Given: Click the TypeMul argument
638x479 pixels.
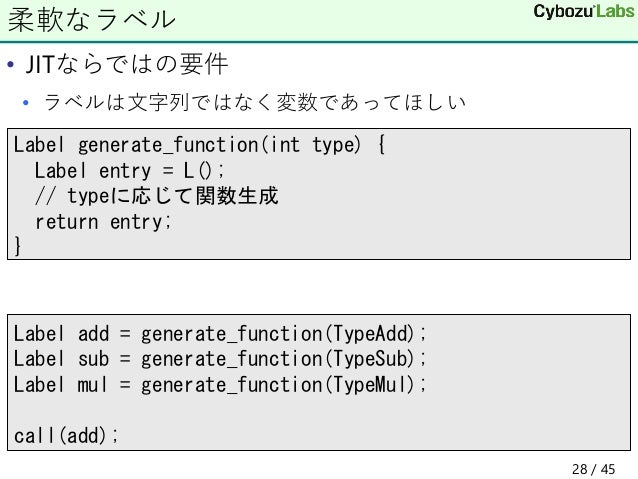Looking at the screenshot, I should 370,384.
